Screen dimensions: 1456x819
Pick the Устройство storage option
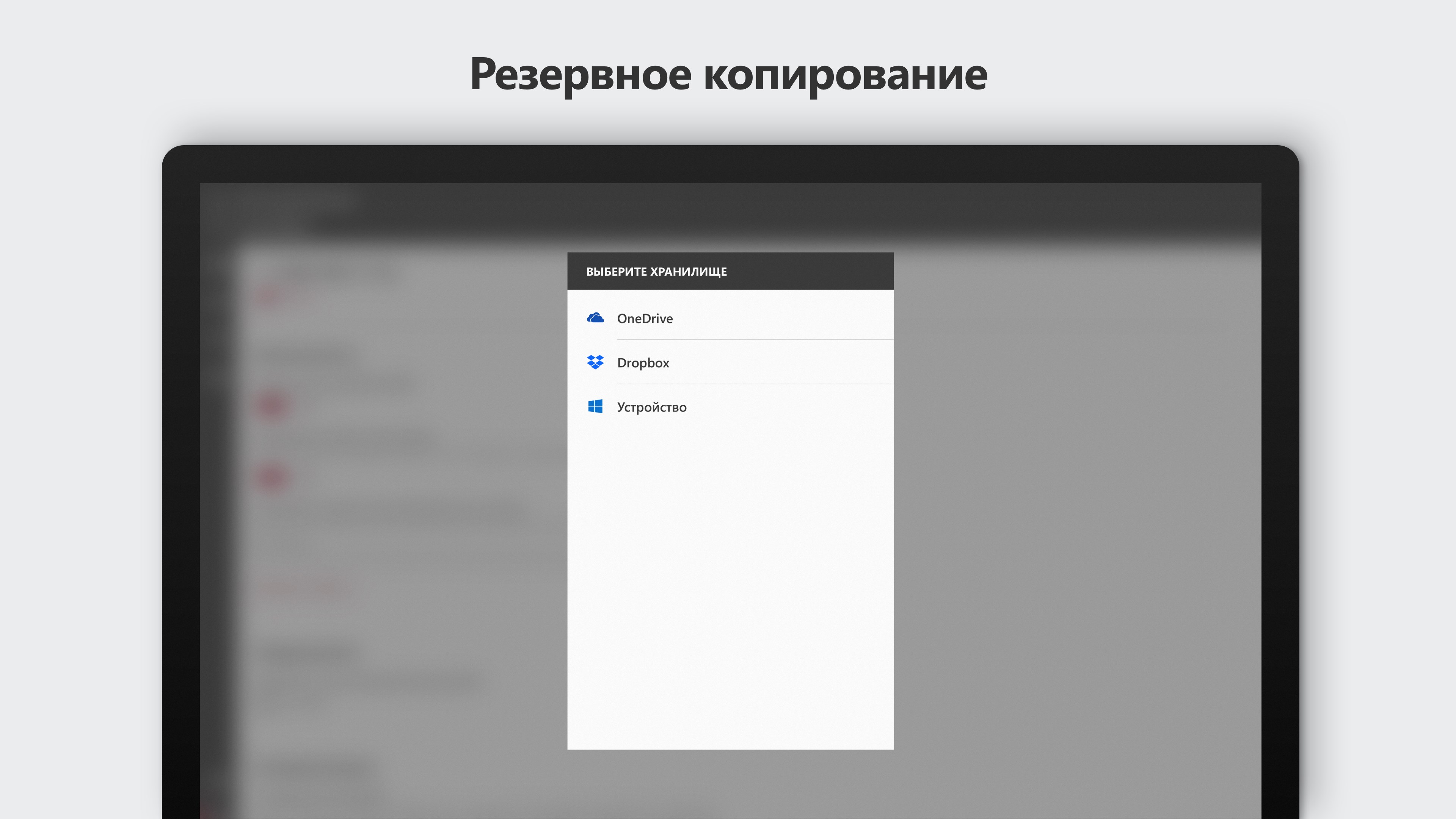click(652, 407)
